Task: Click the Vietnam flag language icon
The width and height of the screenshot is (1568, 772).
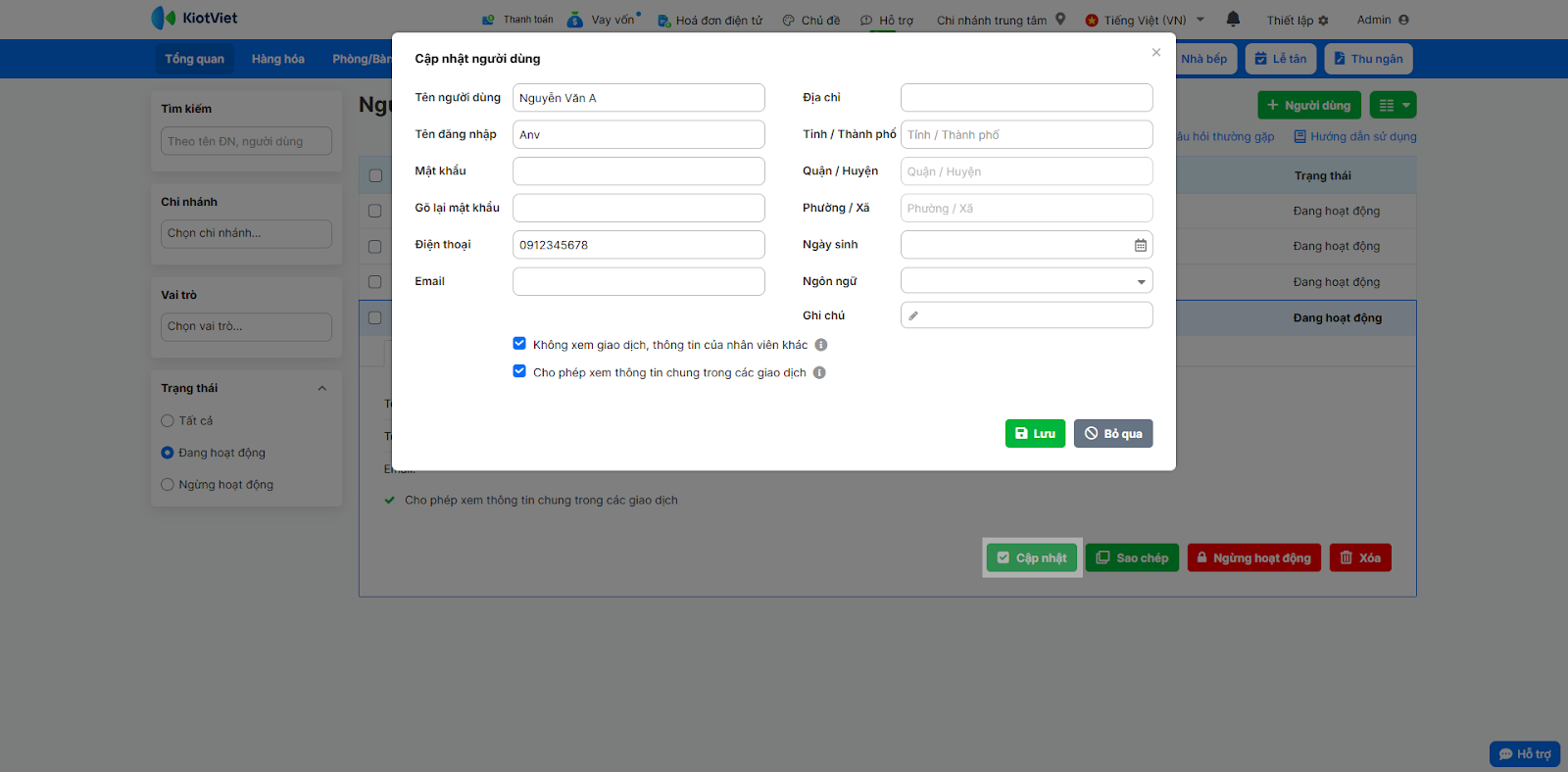Action: tap(1092, 20)
